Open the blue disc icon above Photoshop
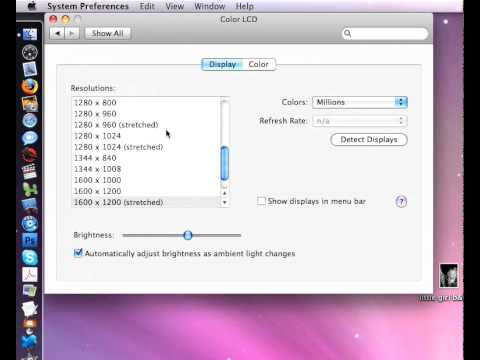Image resolution: width=480 pixels, height=360 pixels. [x=30, y=223]
